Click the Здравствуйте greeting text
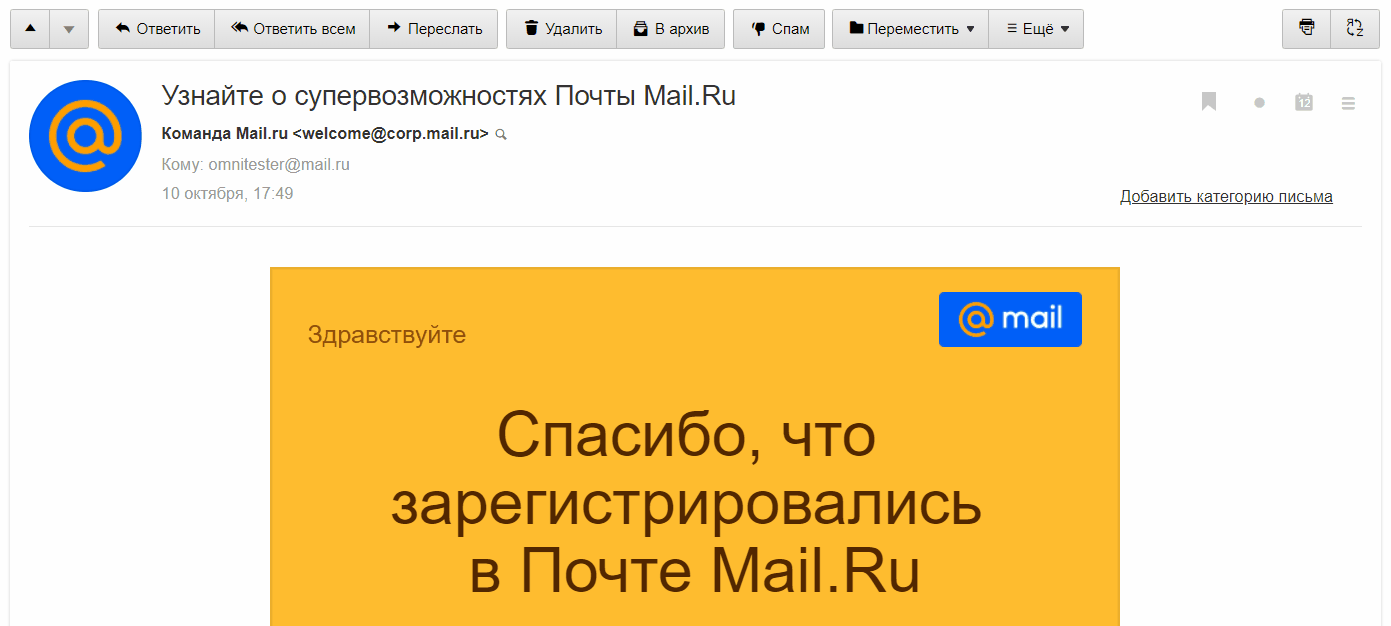This screenshot has height=626, width=1391. (x=387, y=334)
